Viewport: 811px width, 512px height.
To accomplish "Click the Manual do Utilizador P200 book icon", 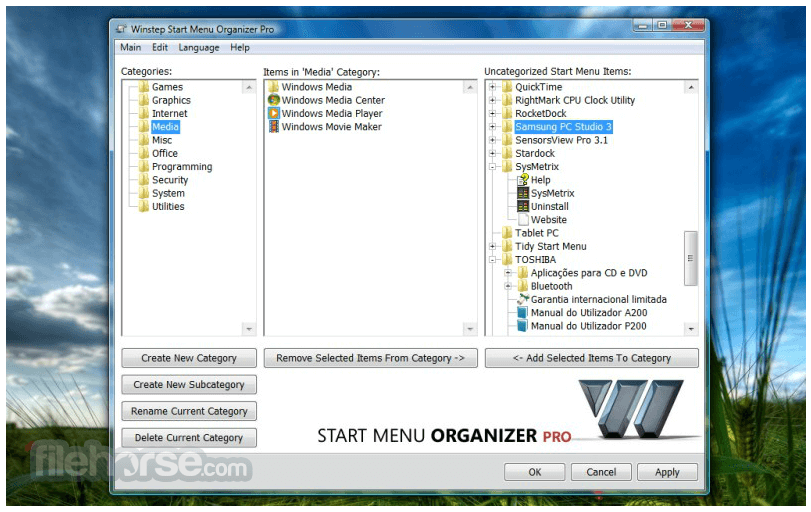I will tap(523, 326).
